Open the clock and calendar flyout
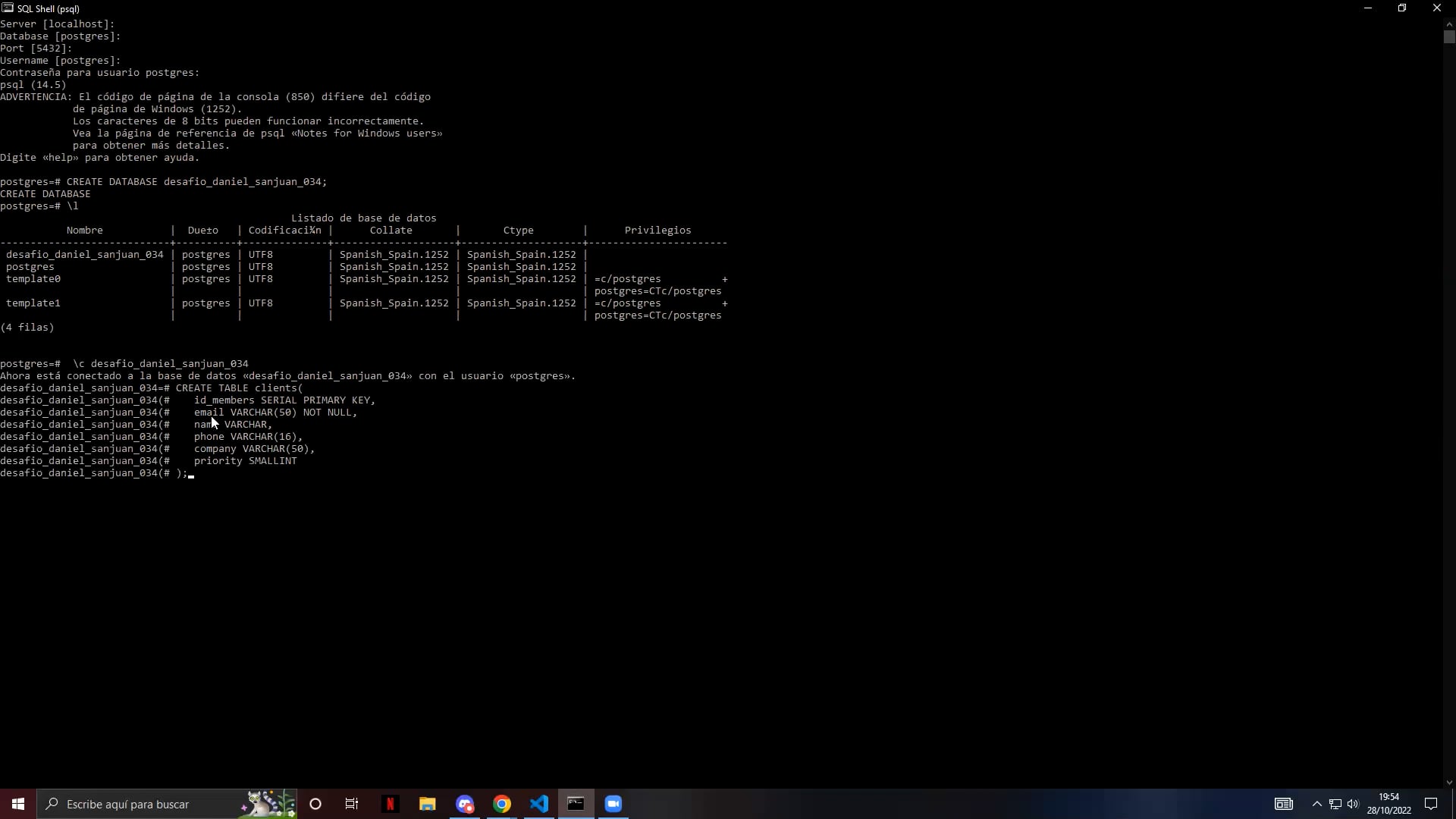The image size is (1456, 819). coord(1388,804)
